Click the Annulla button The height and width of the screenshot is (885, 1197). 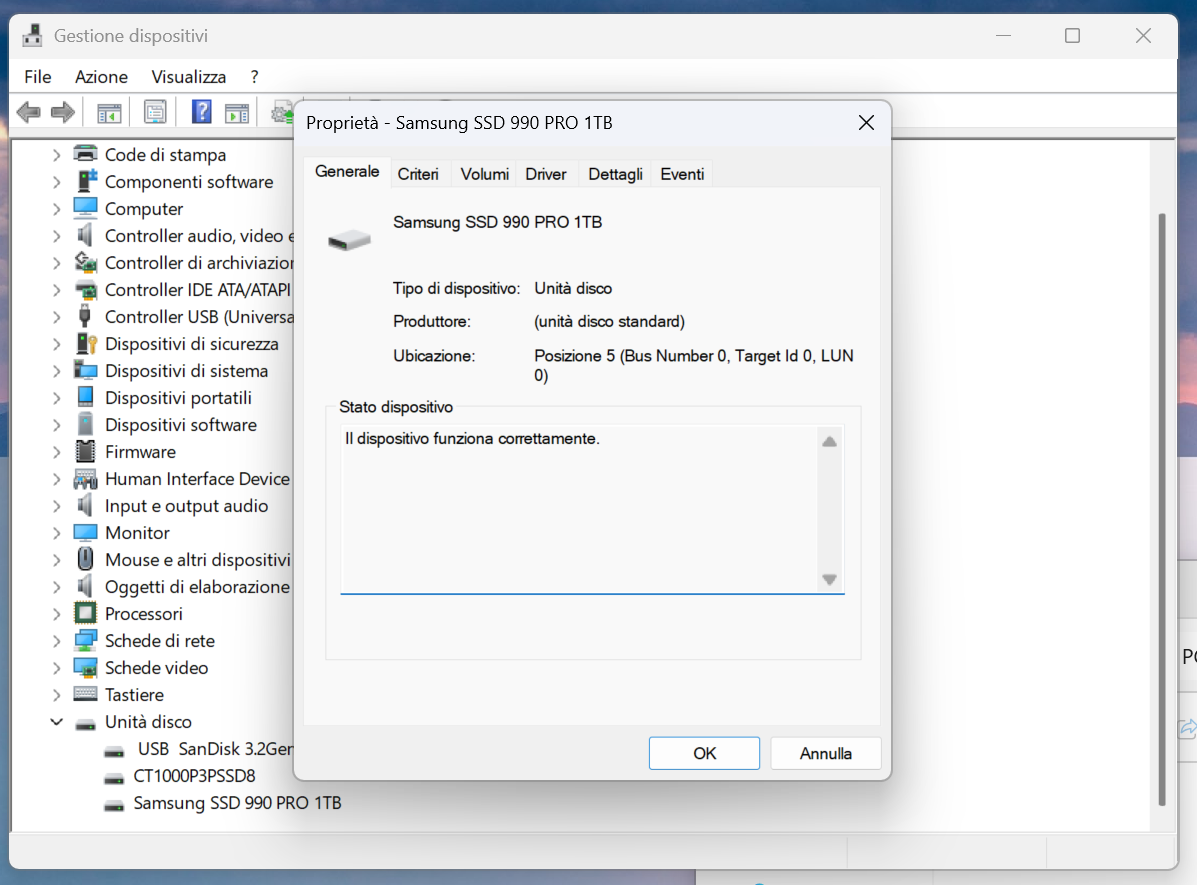click(825, 753)
